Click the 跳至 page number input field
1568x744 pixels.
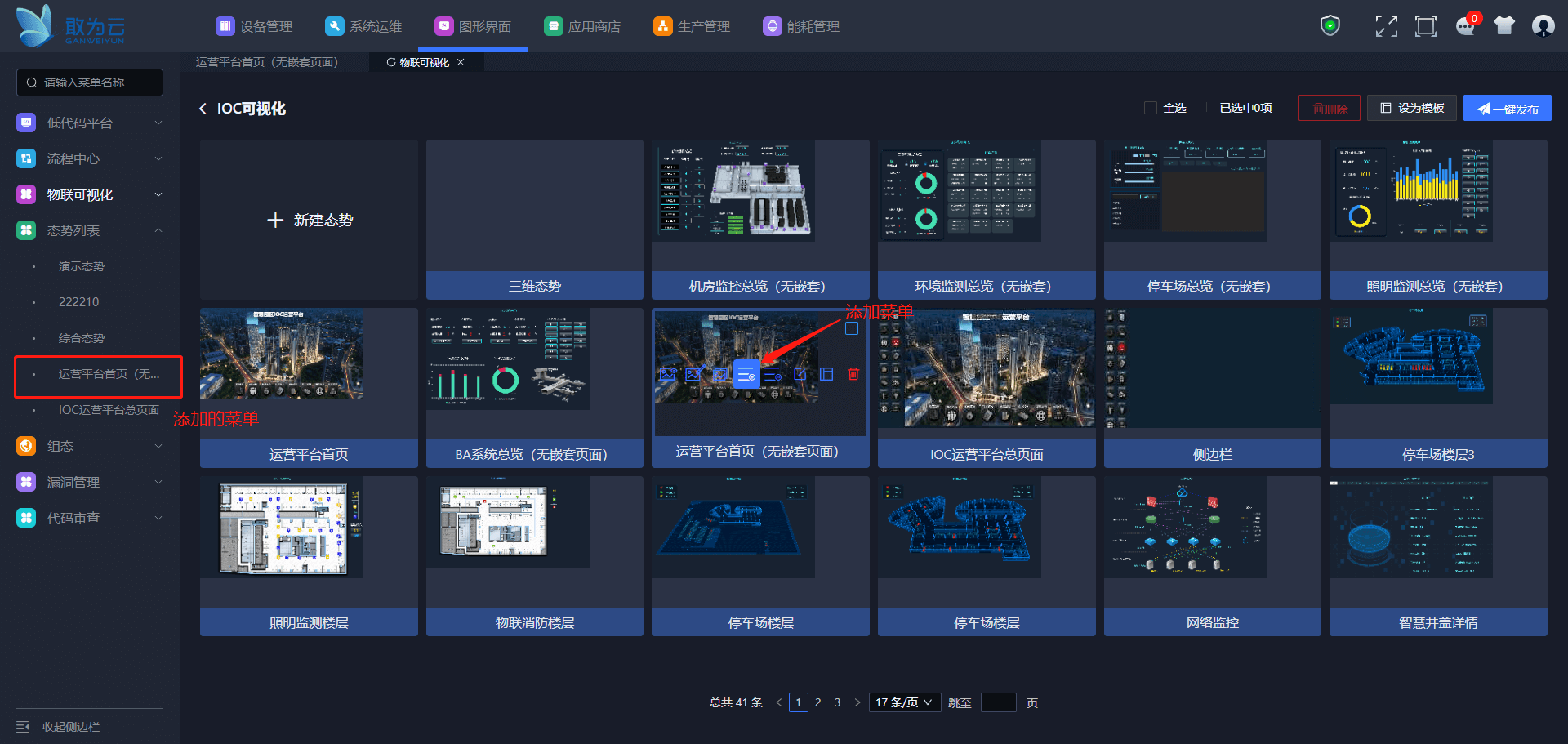coord(998,702)
